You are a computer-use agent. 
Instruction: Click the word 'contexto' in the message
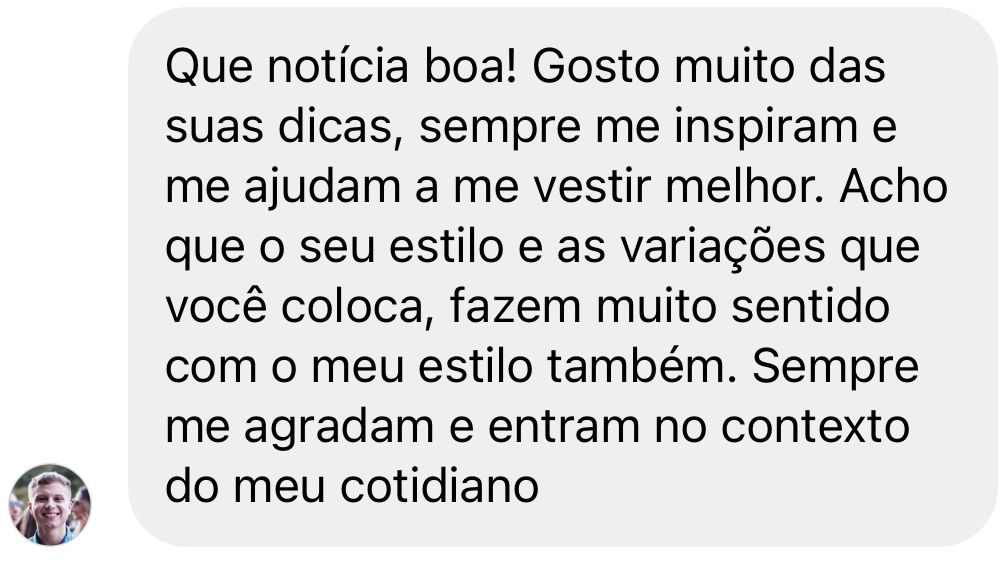[815, 427]
